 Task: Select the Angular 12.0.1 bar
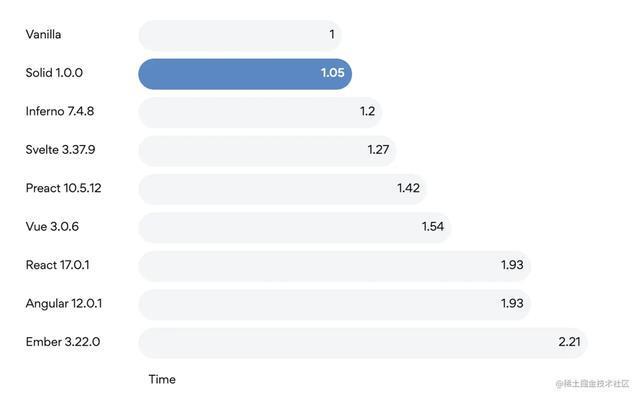coord(335,304)
